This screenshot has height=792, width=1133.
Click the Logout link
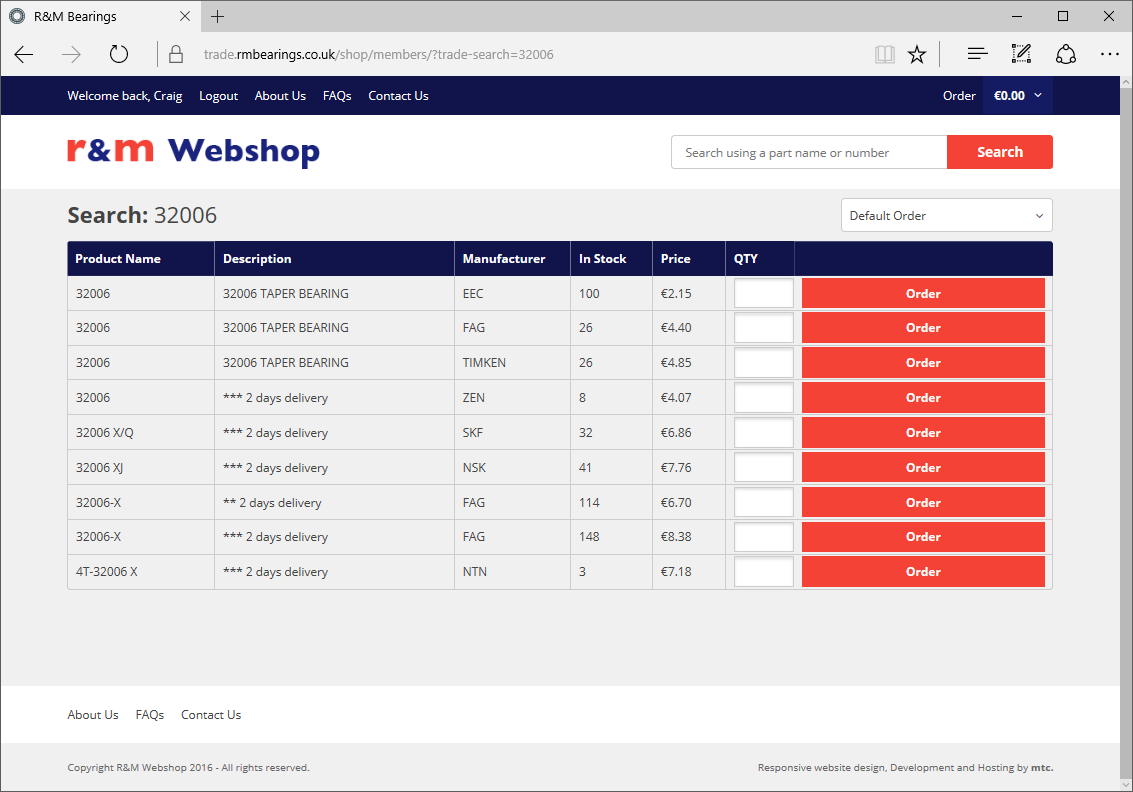click(218, 95)
